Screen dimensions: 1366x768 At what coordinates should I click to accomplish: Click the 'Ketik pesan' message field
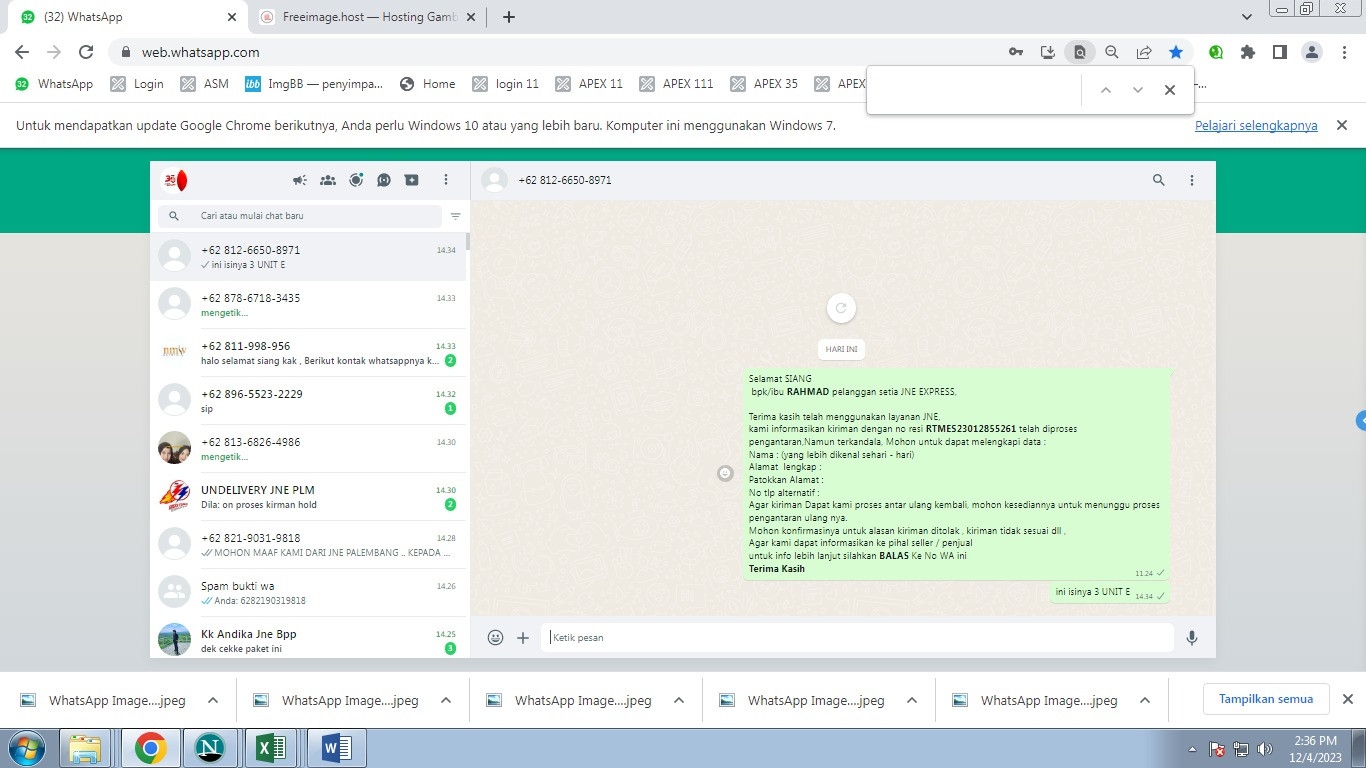(x=857, y=637)
